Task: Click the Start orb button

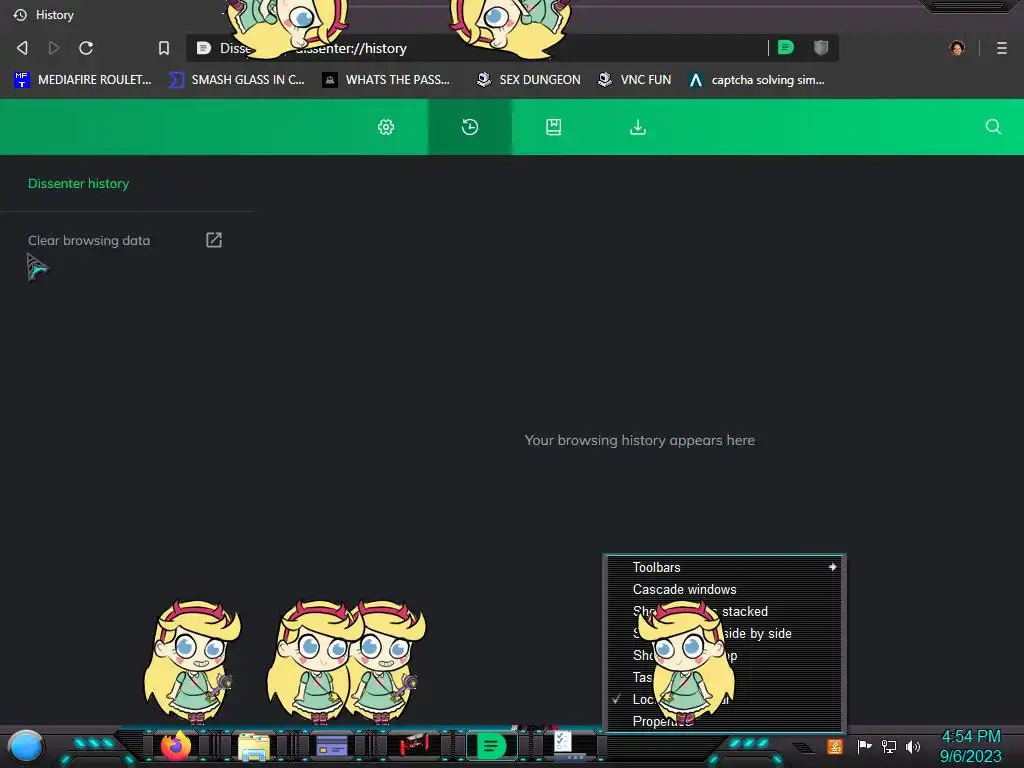Action: [x=26, y=746]
